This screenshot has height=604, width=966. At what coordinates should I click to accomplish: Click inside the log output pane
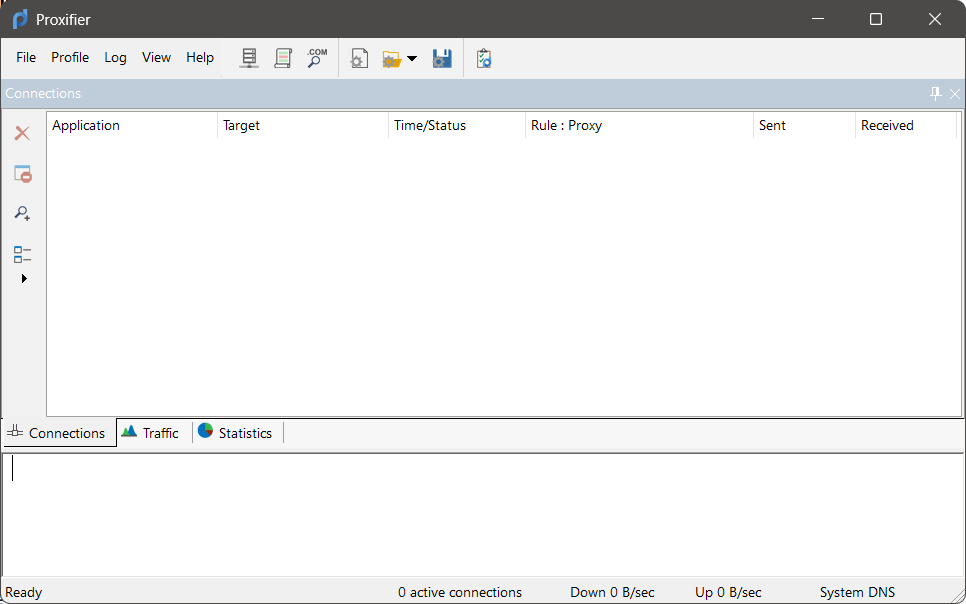[x=482, y=515]
